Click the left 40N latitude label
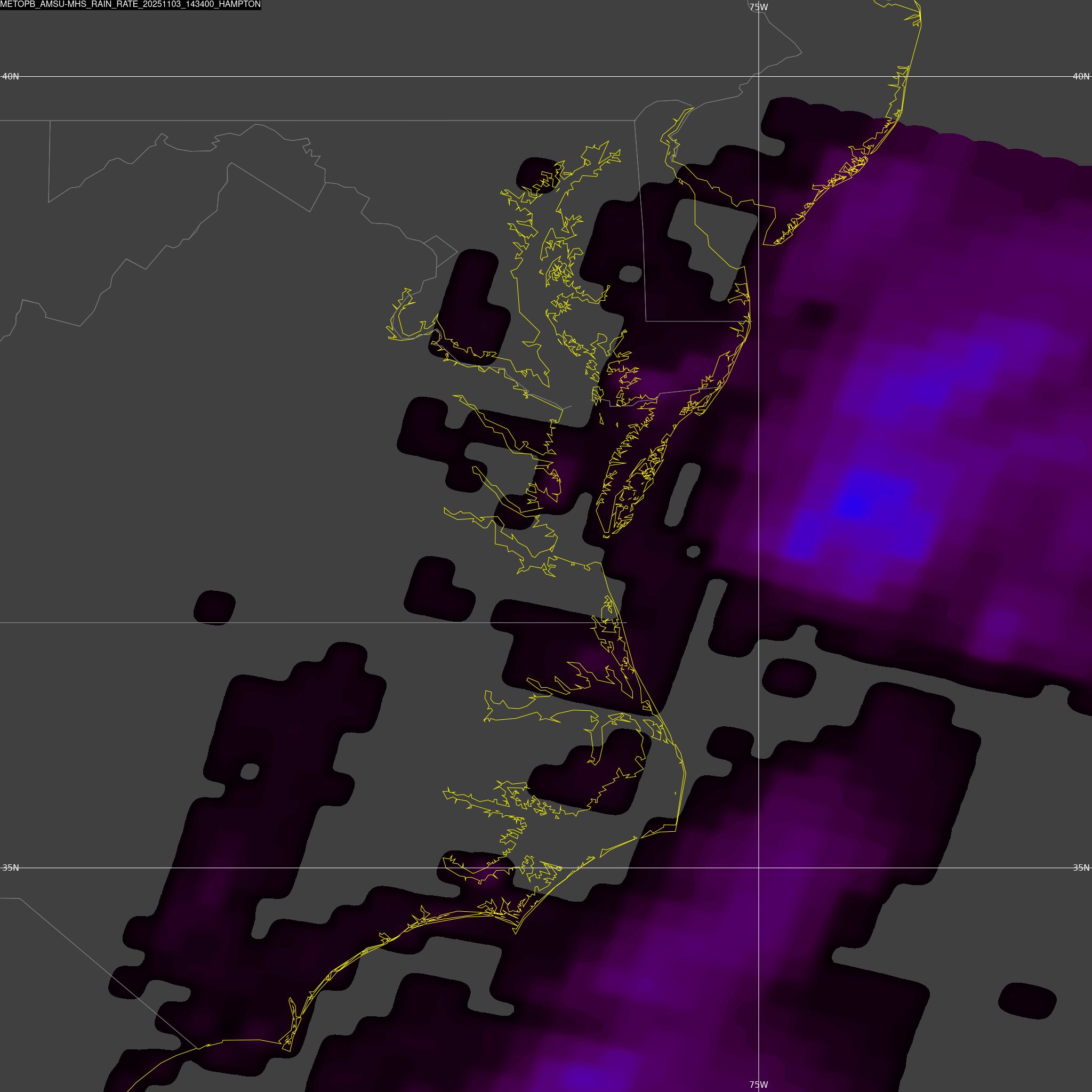The image size is (1092, 1092). (10, 76)
